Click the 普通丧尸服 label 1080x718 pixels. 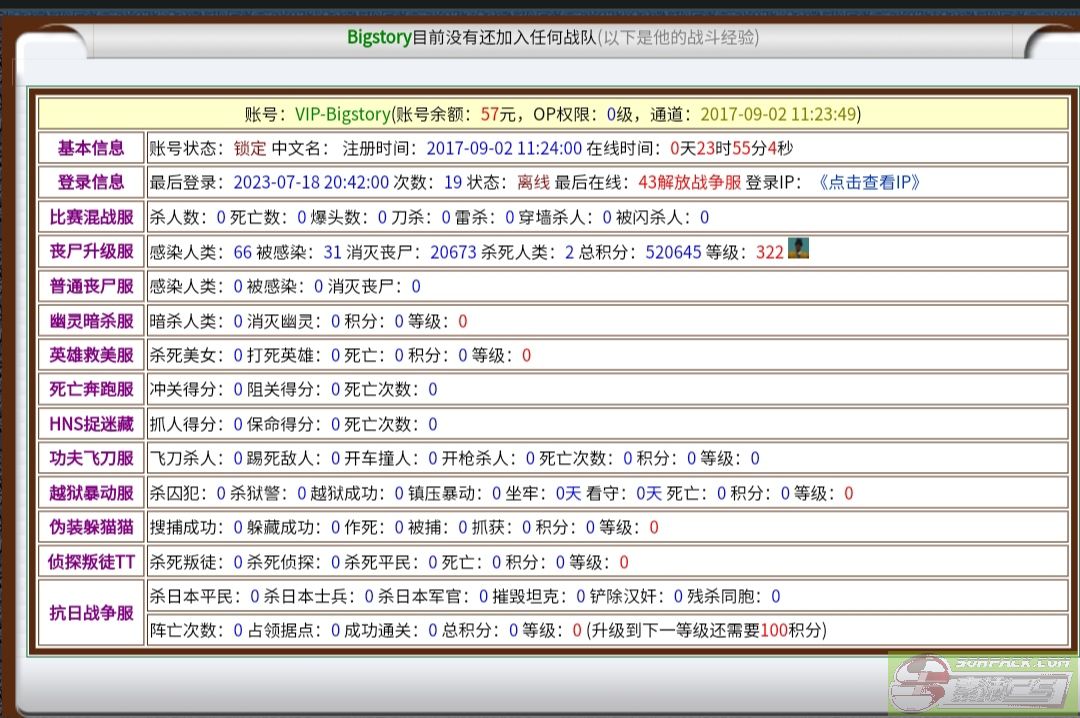(x=91, y=286)
